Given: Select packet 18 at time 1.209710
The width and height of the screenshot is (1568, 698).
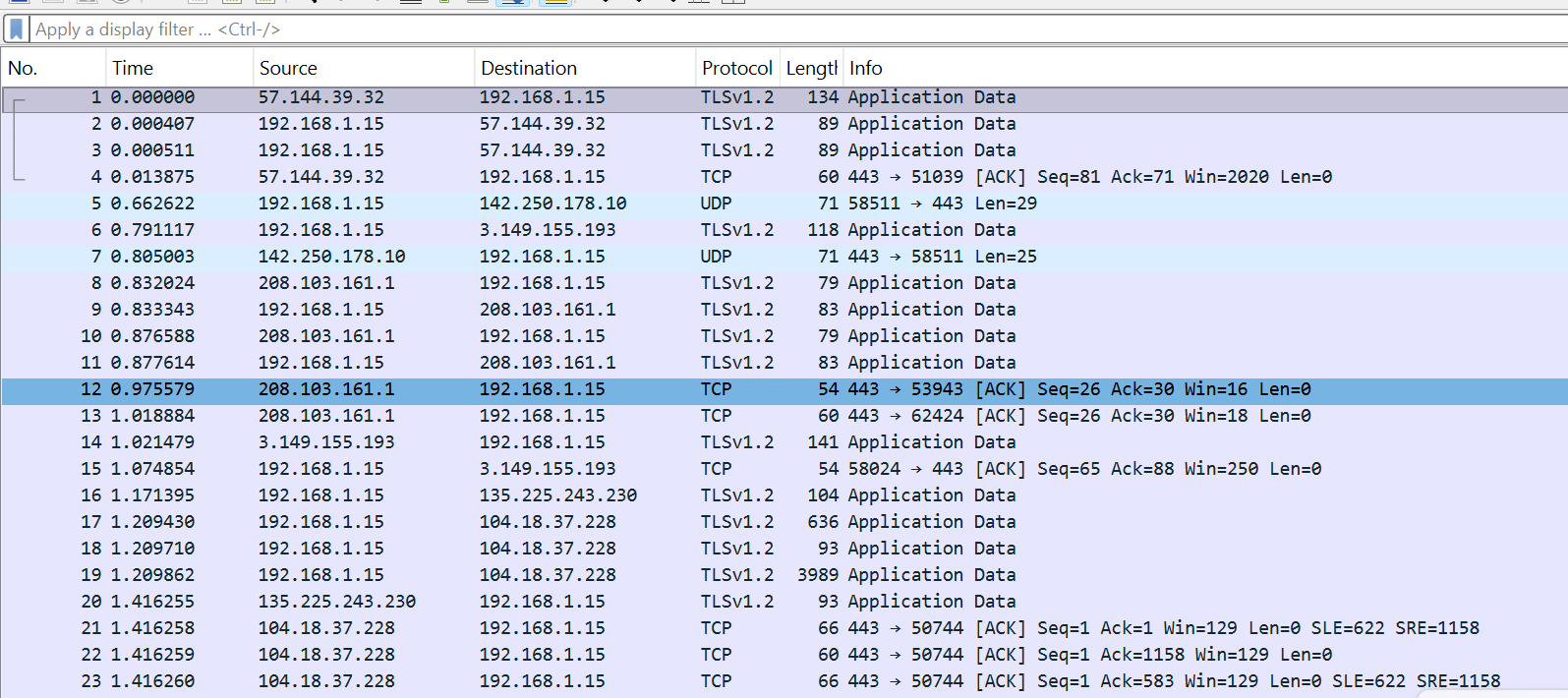Looking at the screenshot, I should pos(784,549).
